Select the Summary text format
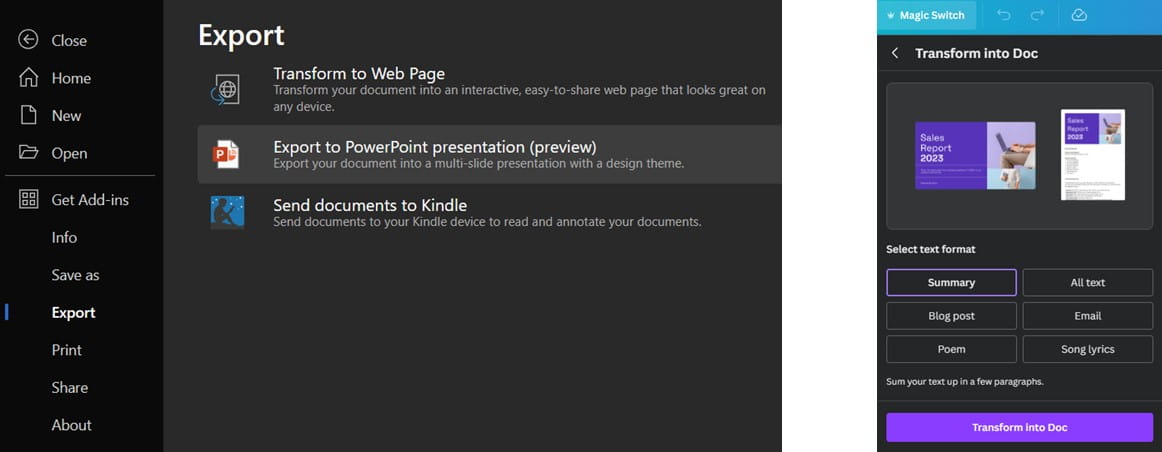Image resolution: width=1162 pixels, height=452 pixels. 951,283
